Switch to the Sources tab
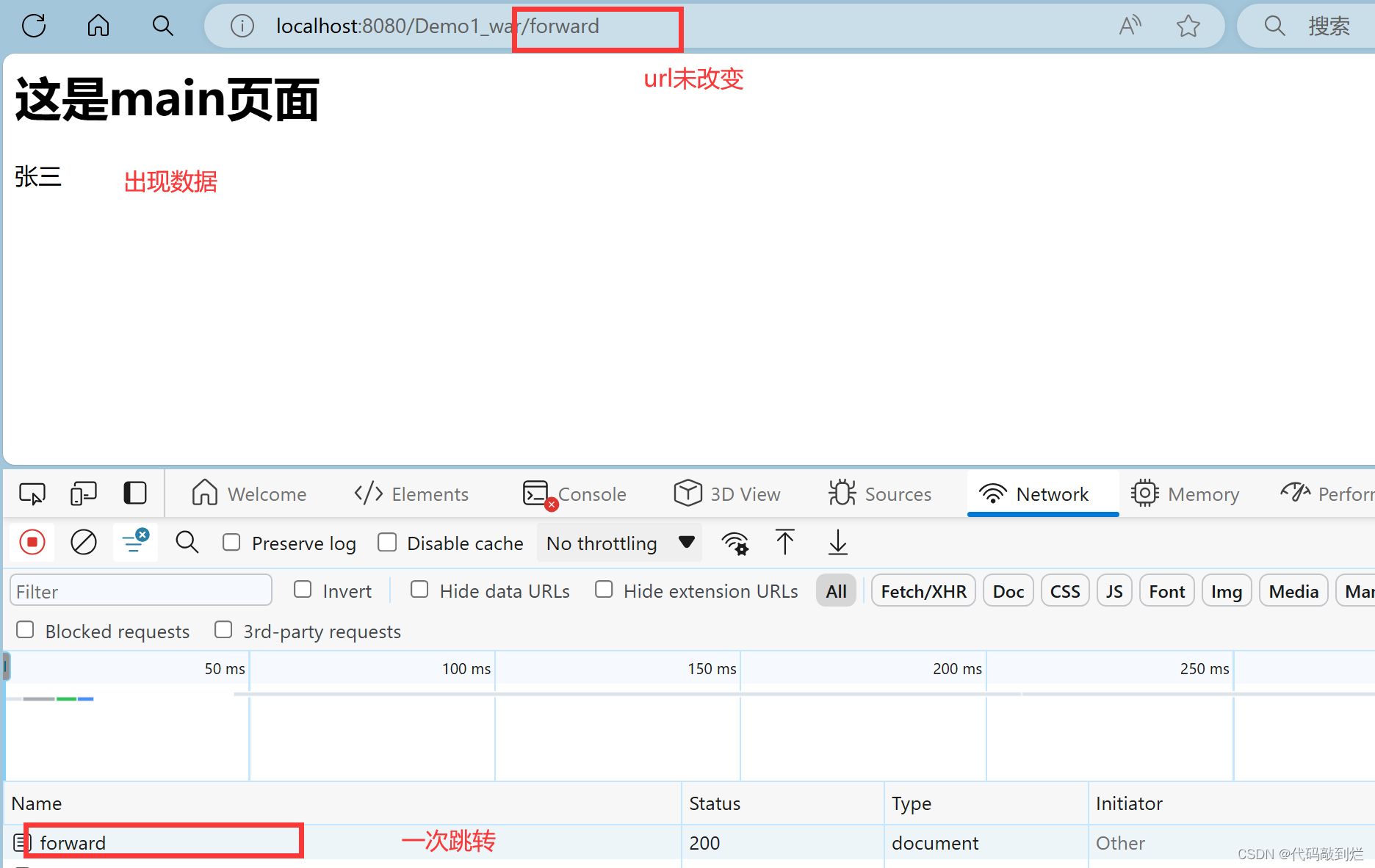The height and width of the screenshot is (868, 1375). (880, 493)
